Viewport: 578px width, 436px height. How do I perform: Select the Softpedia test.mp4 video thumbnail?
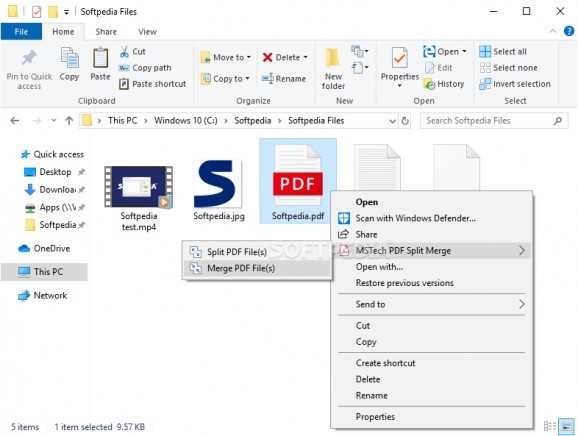coord(139,186)
